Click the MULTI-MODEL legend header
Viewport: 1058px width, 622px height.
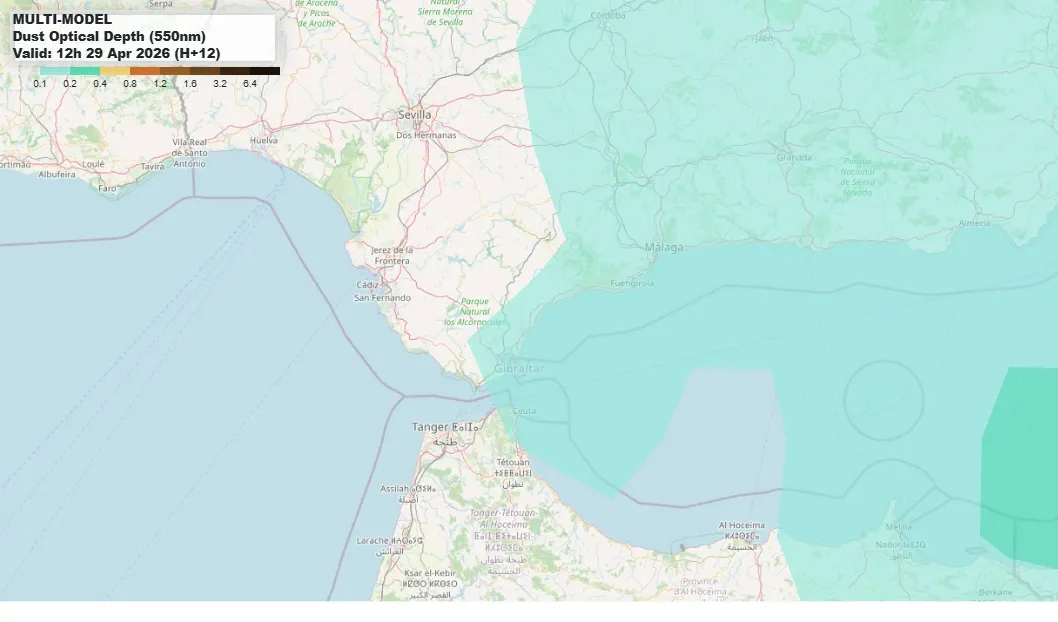(x=62, y=17)
